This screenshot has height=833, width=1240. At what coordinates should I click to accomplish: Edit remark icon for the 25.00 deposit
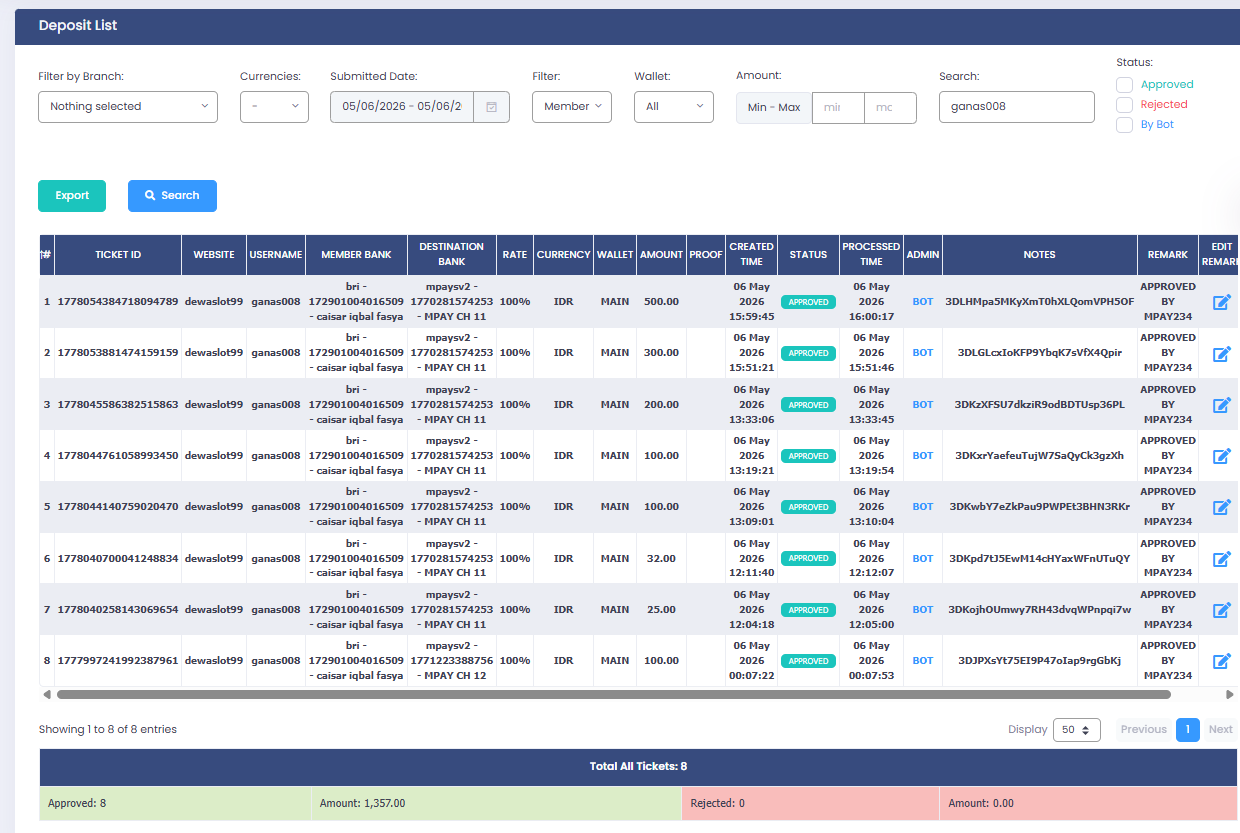tap(1221, 610)
